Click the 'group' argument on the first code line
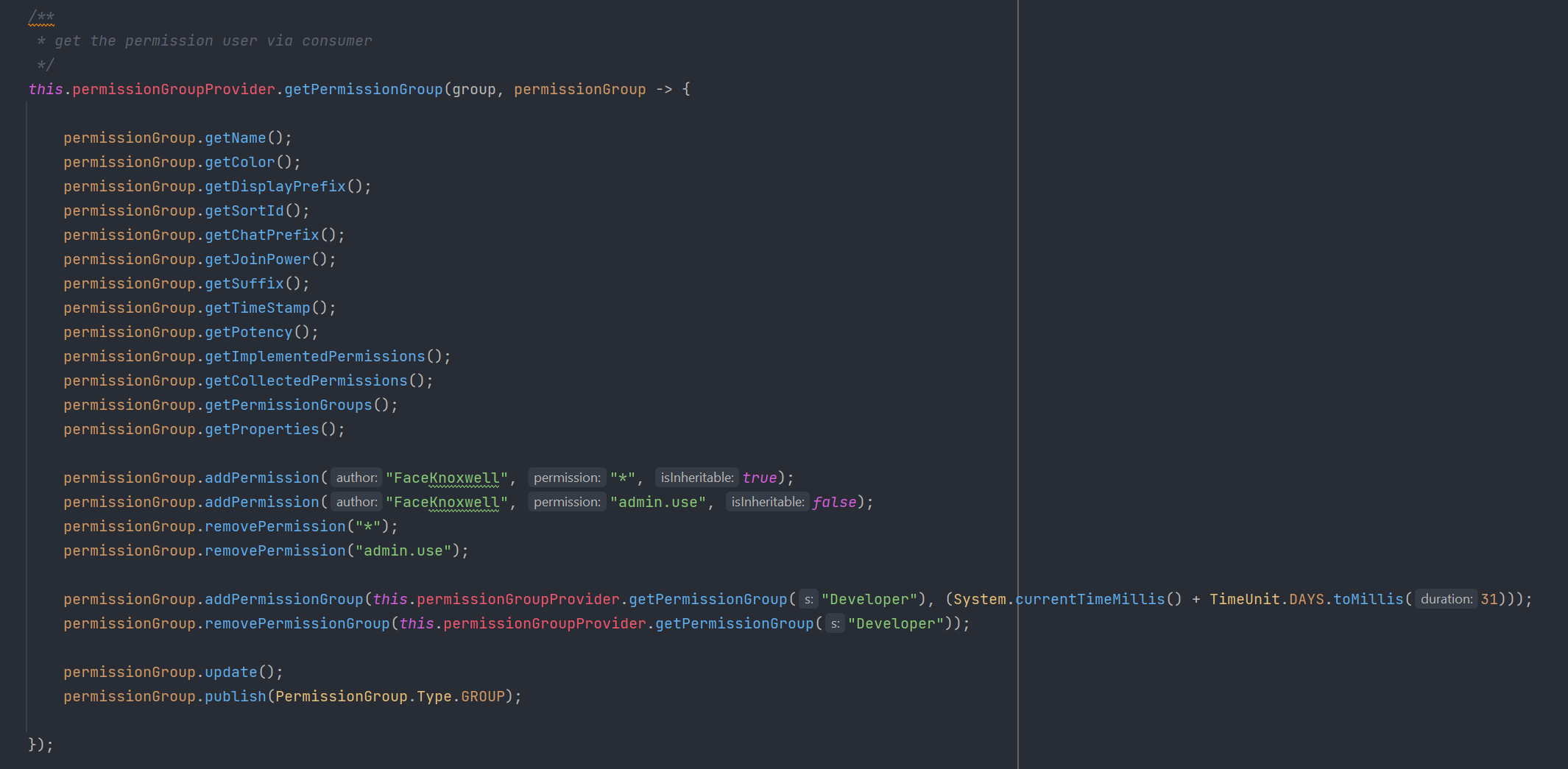The height and width of the screenshot is (769, 1568). pyautogui.click(x=474, y=89)
